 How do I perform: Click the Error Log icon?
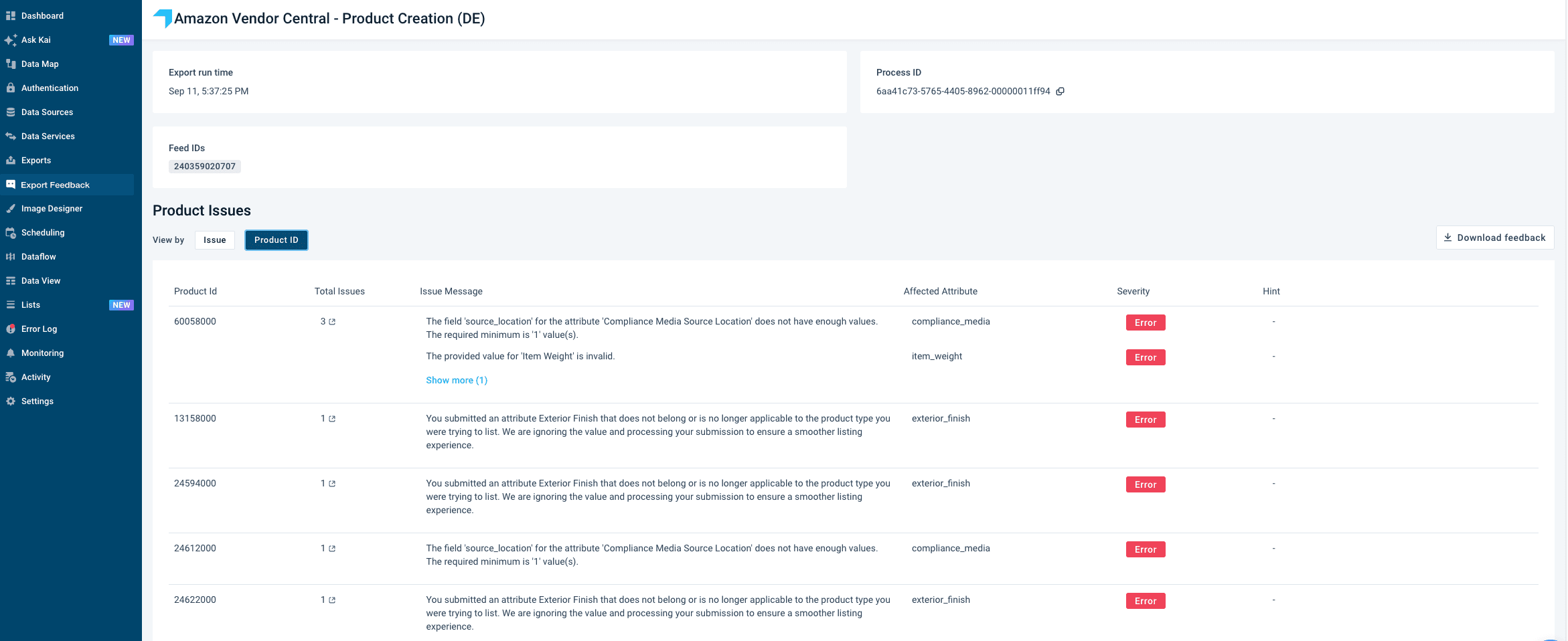(x=11, y=329)
